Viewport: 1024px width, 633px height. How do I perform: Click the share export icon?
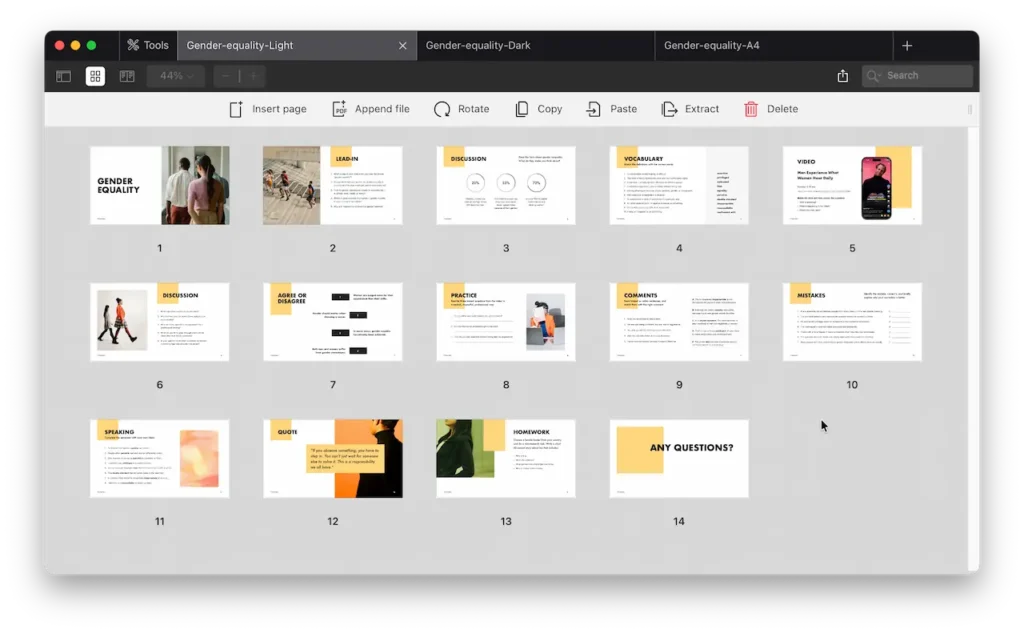click(842, 76)
